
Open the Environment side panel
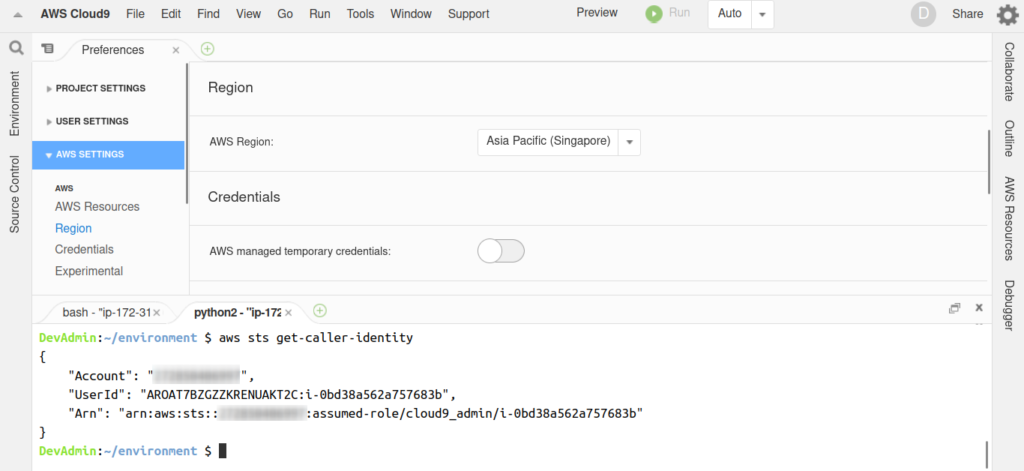[15, 104]
